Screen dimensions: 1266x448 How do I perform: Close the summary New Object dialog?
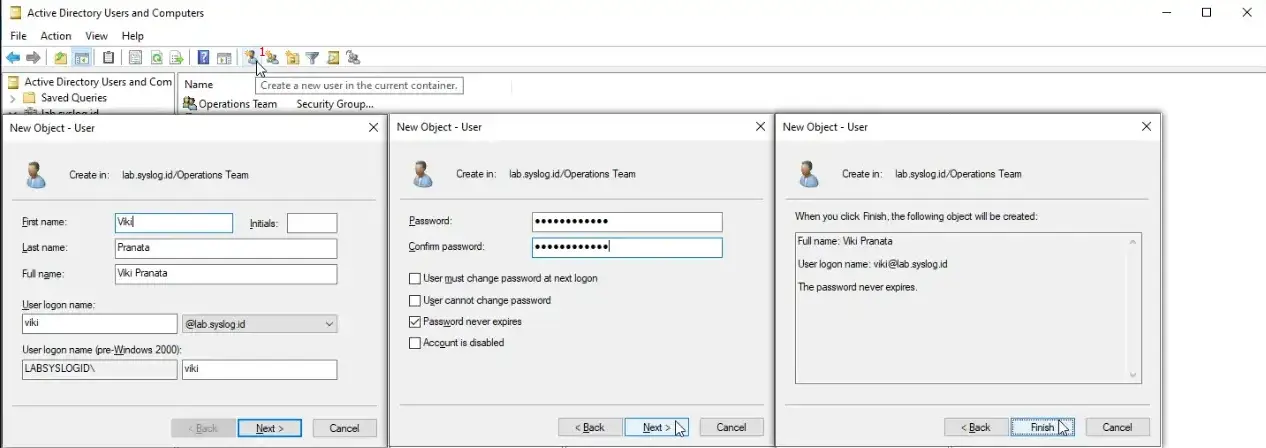1147,127
